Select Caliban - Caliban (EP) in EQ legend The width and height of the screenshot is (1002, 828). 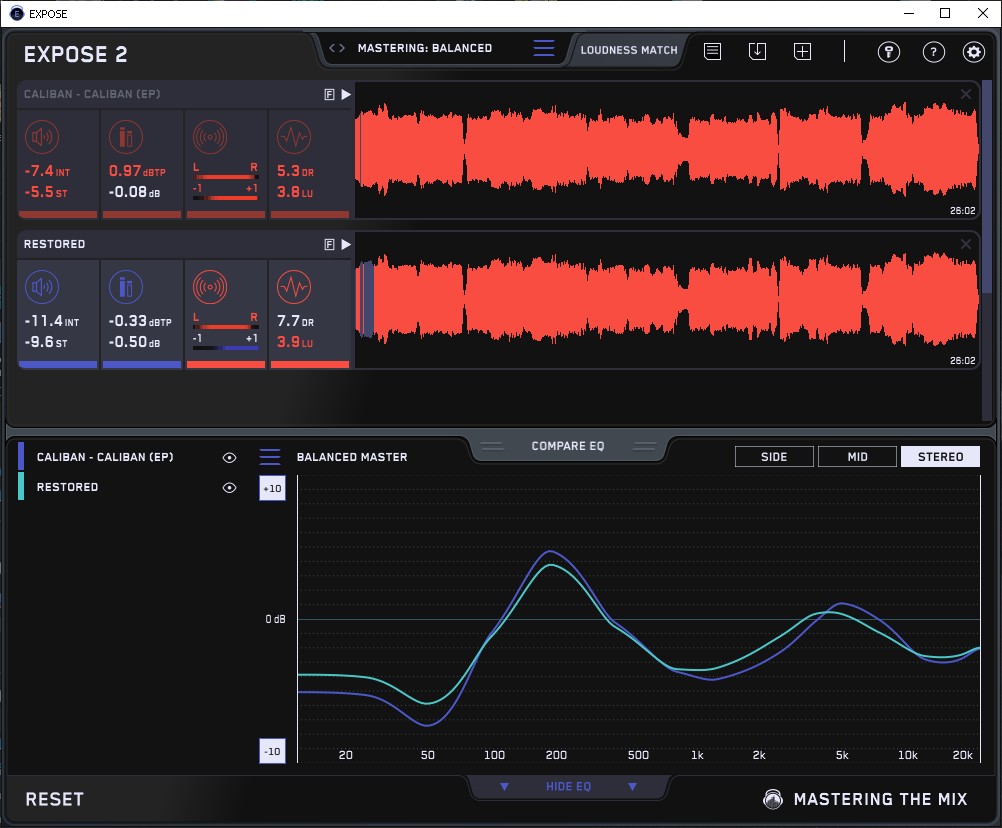pos(105,457)
